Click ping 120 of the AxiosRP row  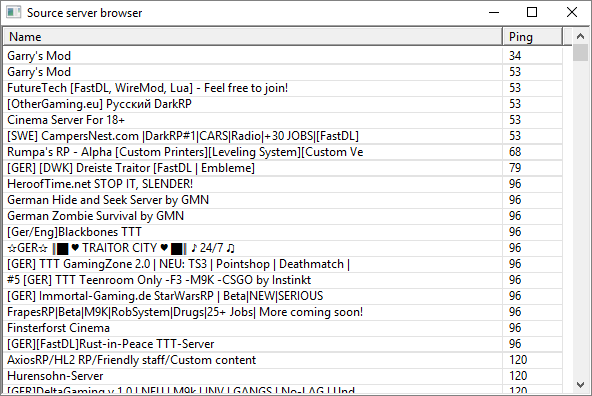[x=518, y=360]
